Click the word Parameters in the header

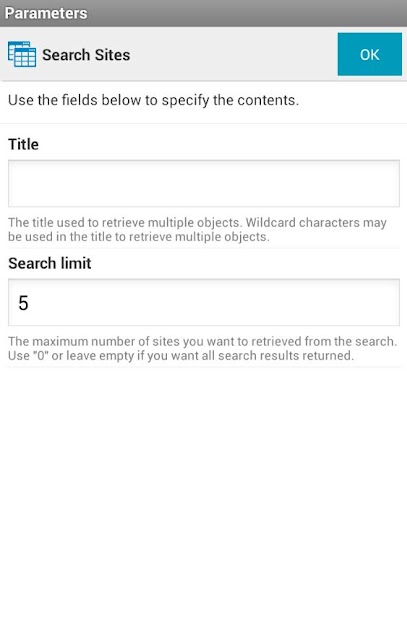tap(46, 13)
